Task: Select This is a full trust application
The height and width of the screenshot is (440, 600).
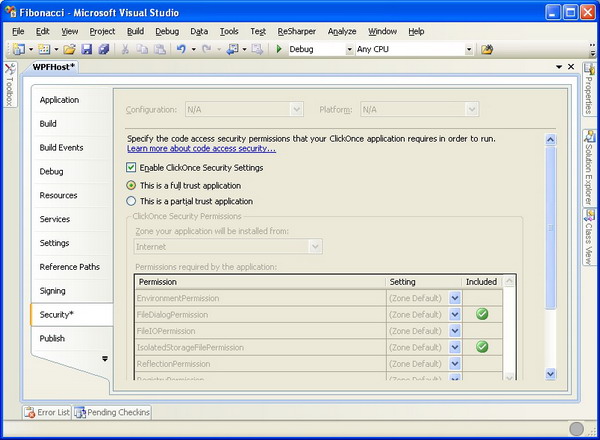Action: coord(131,185)
